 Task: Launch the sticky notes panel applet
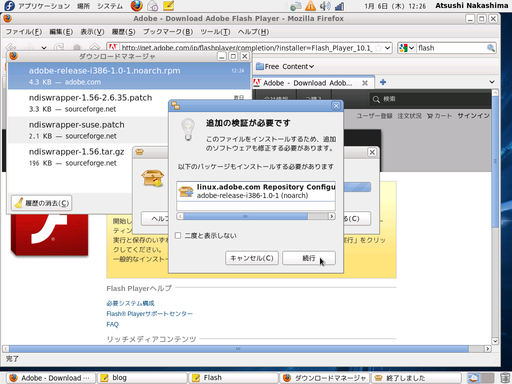(x=169, y=6)
